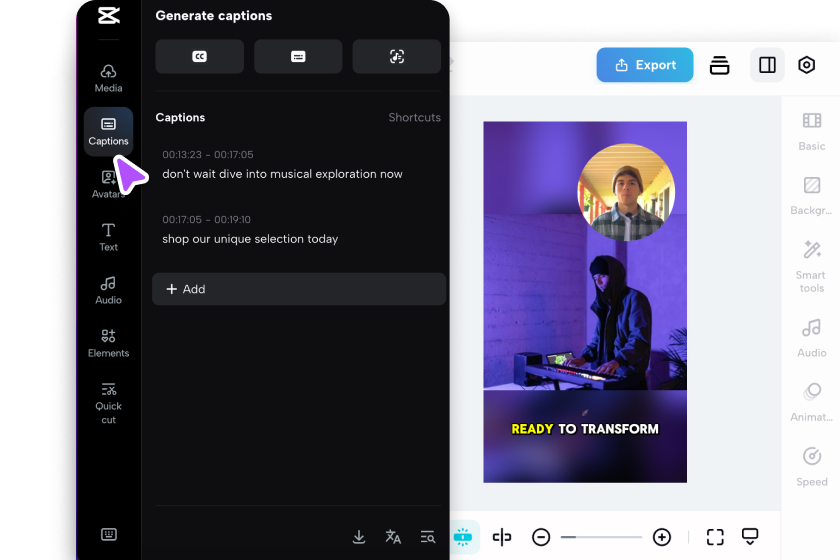The height and width of the screenshot is (560, 840).
Task: Download the captions file
Action: coord(359,536)
